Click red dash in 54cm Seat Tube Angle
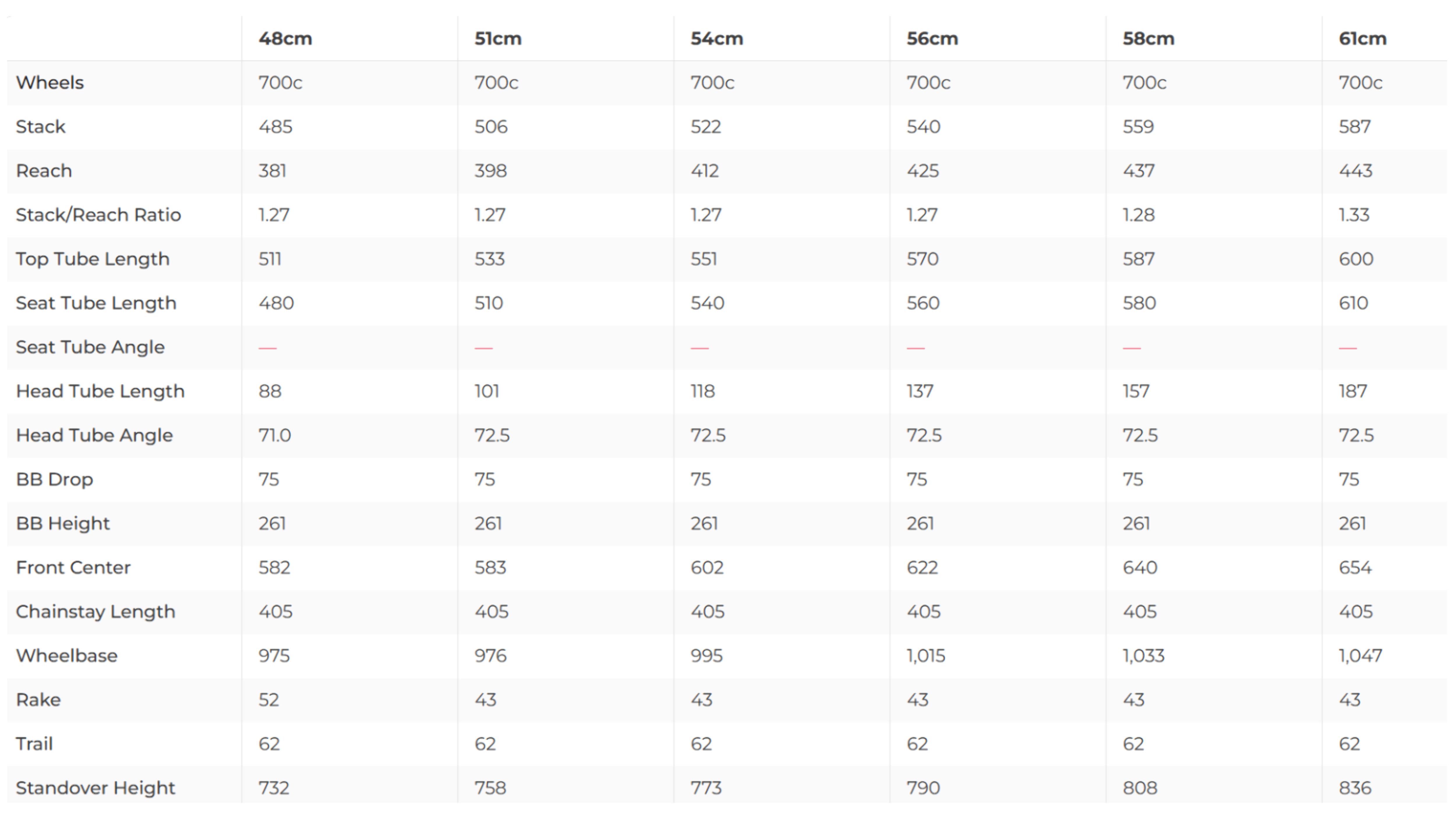 pos(700,348)
